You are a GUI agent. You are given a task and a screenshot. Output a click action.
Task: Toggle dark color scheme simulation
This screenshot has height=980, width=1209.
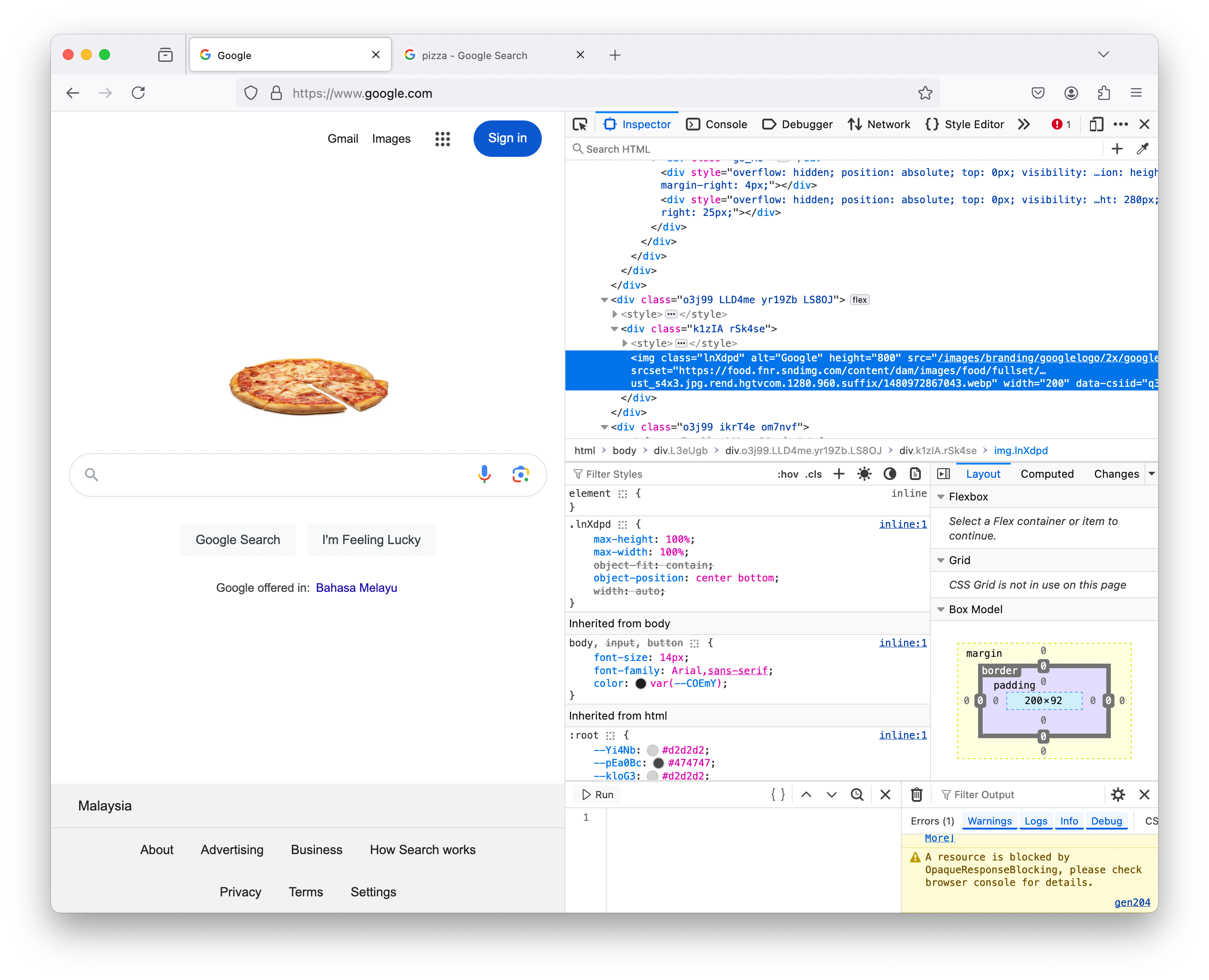[889, 474]
